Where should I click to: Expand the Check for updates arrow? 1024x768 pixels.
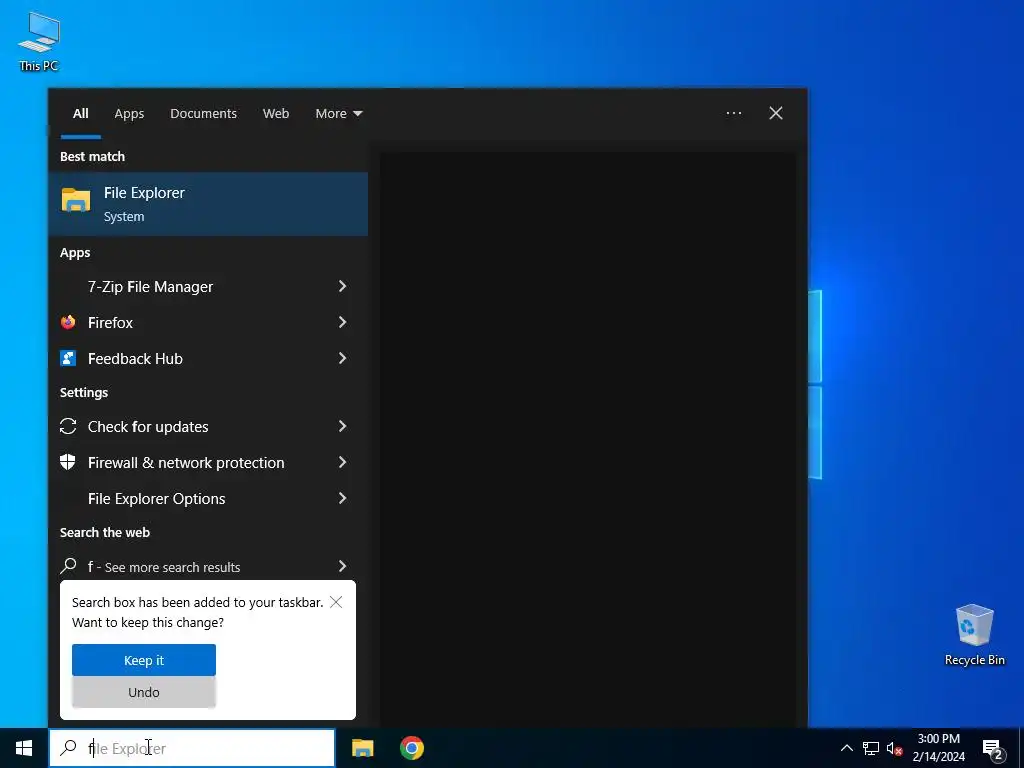(342, 426)
